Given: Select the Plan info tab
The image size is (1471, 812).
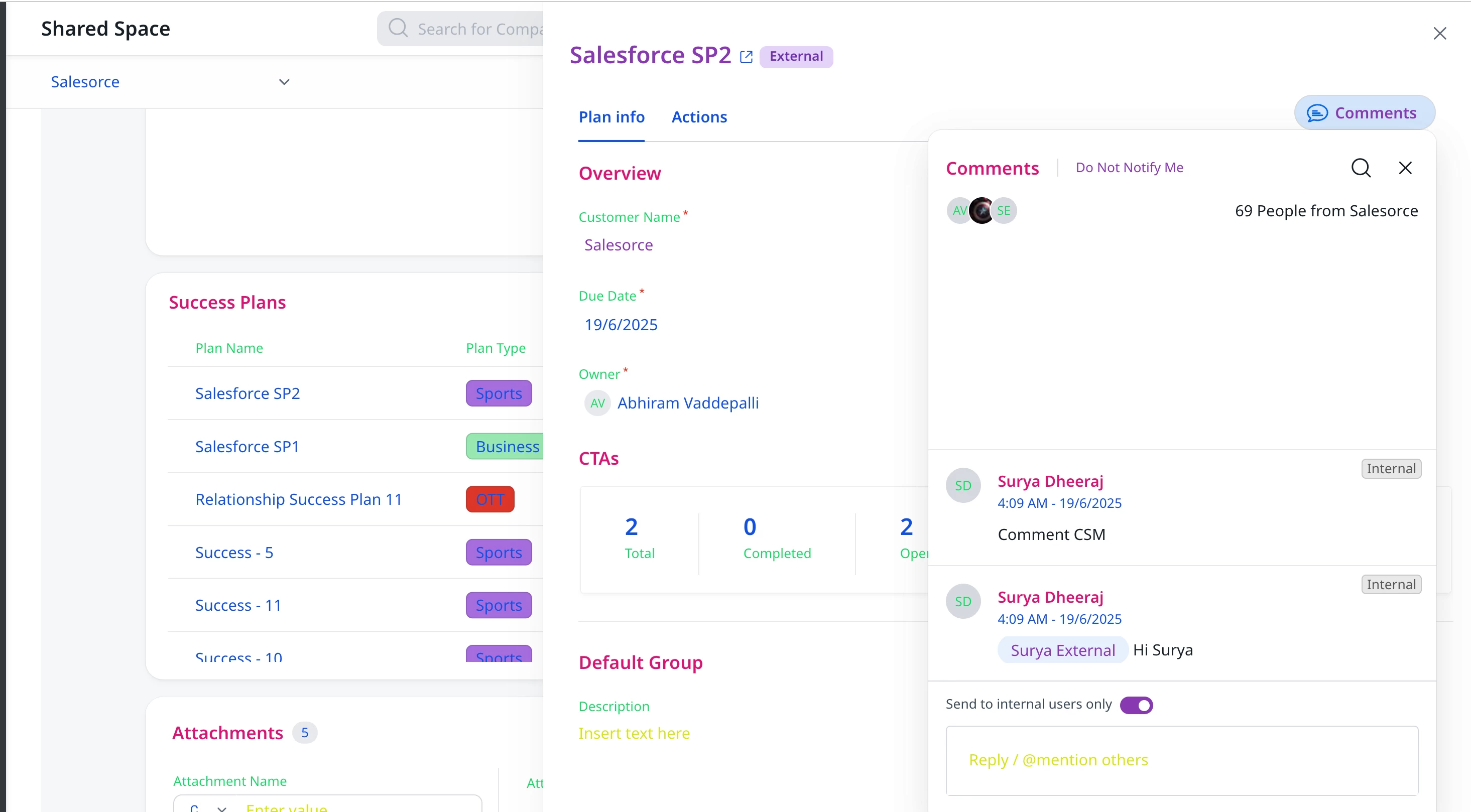Looking at the screenshot, I should coord(611,117).
